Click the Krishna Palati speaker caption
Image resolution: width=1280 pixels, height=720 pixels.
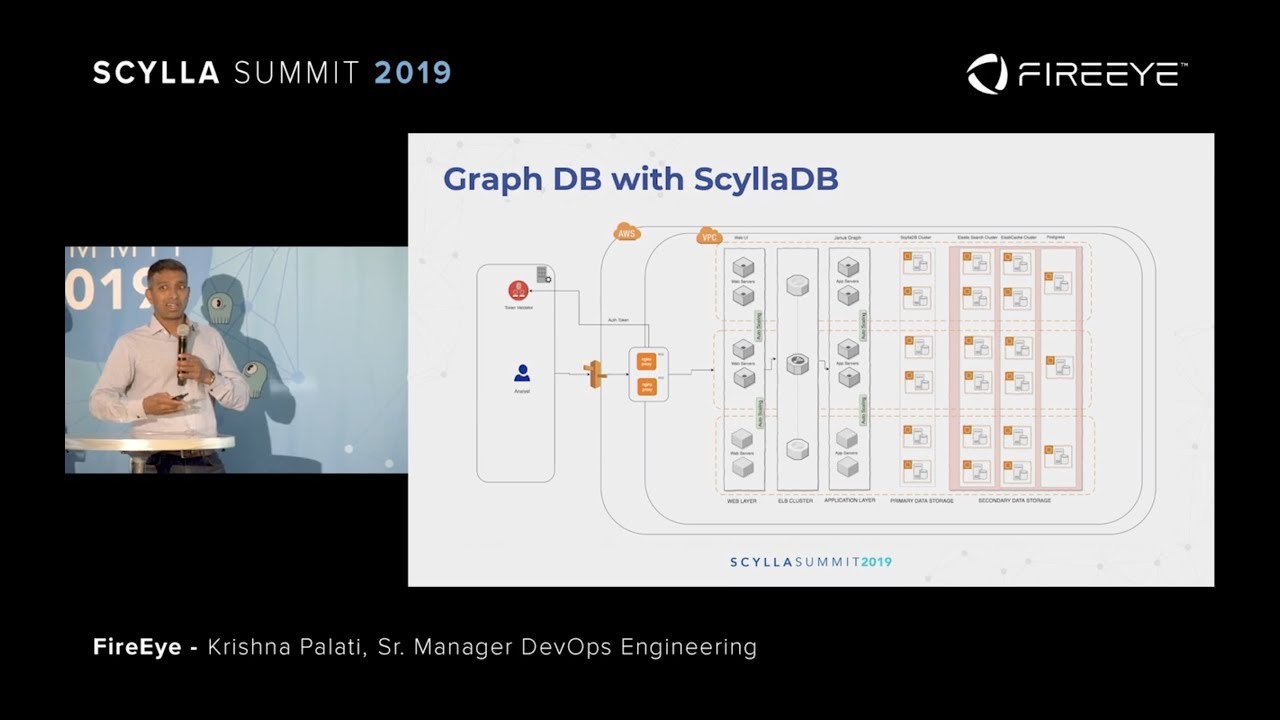click(x=425, y=647)
